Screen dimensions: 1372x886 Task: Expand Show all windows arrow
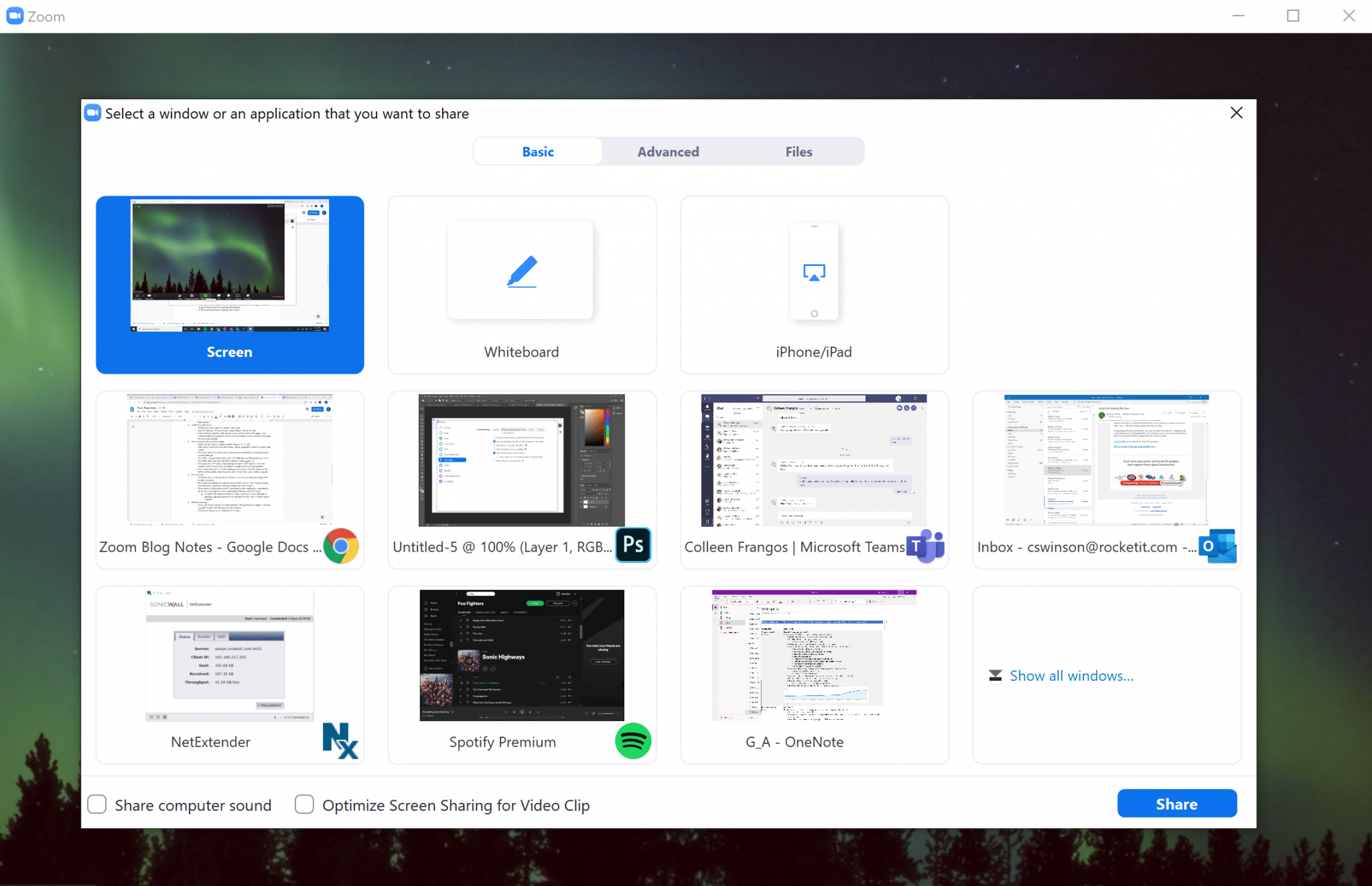(996, 676)
